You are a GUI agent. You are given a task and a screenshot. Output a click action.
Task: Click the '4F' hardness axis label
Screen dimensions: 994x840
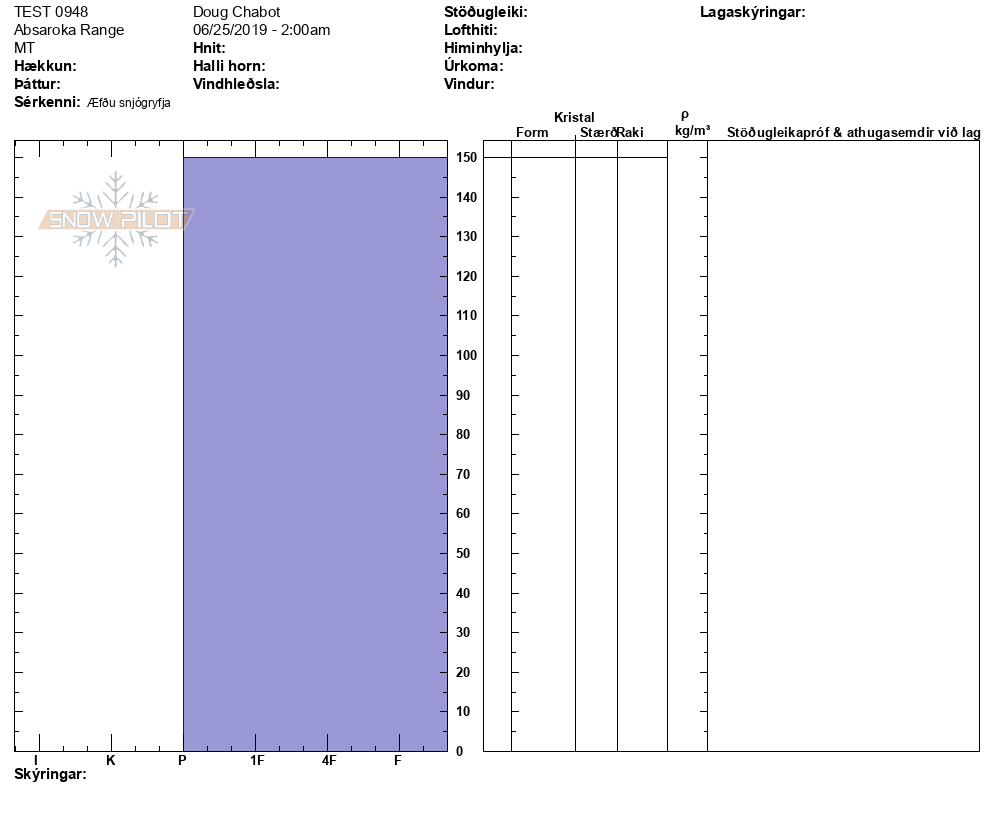click(x=328, y=760)
